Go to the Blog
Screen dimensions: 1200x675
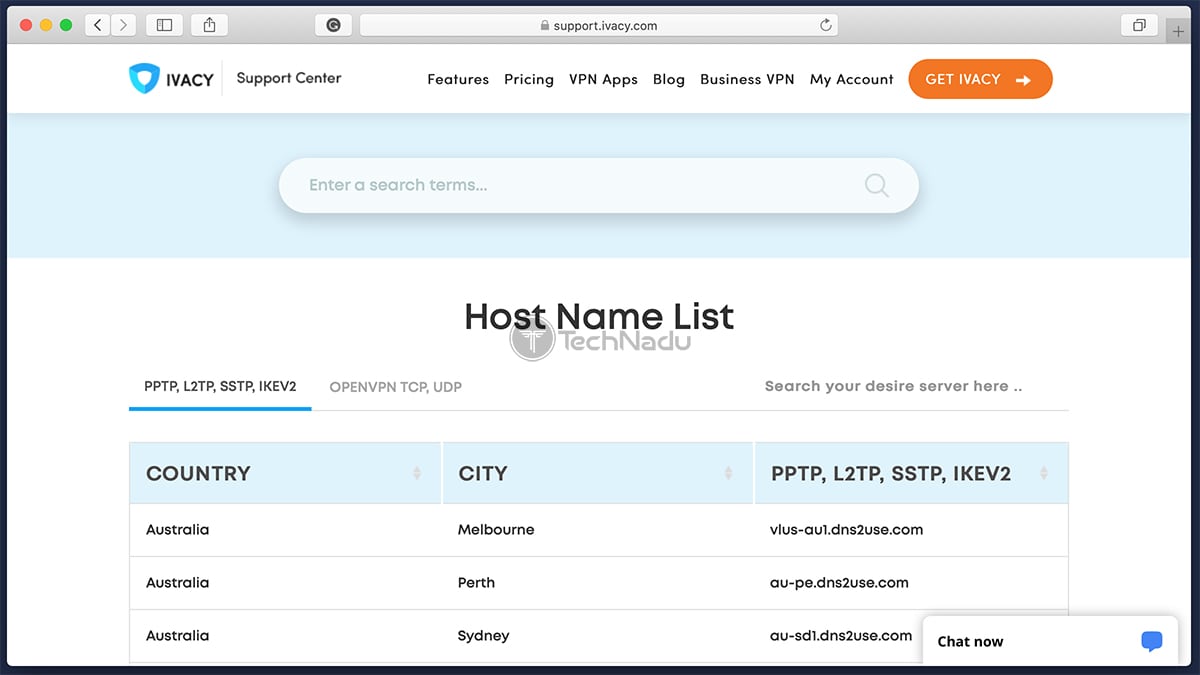coord(669,80)
